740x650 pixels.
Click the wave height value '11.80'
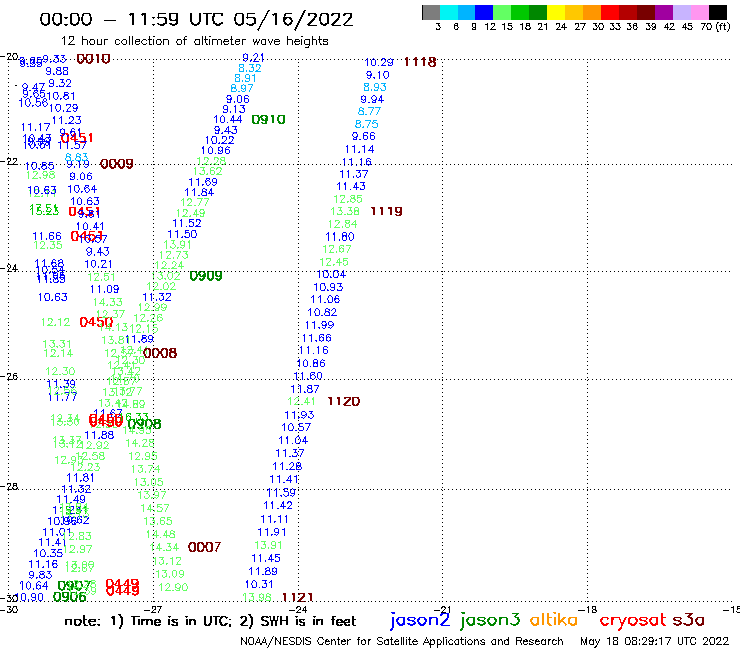pyautogui.click(x=340, y=236)
